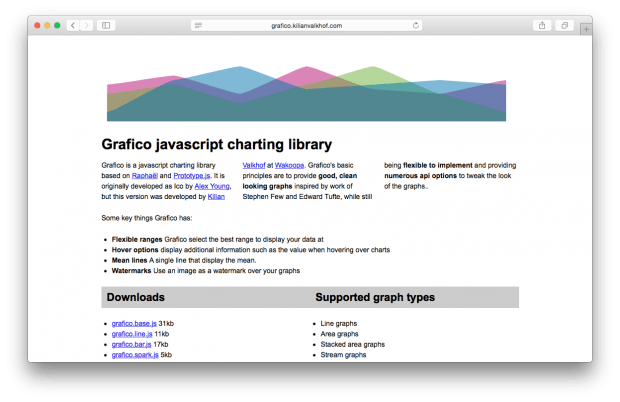Image resolution: width=620 pixels, height=402 pixels.
Task: Click the Safari back arrow button
Action: [73, 25]
